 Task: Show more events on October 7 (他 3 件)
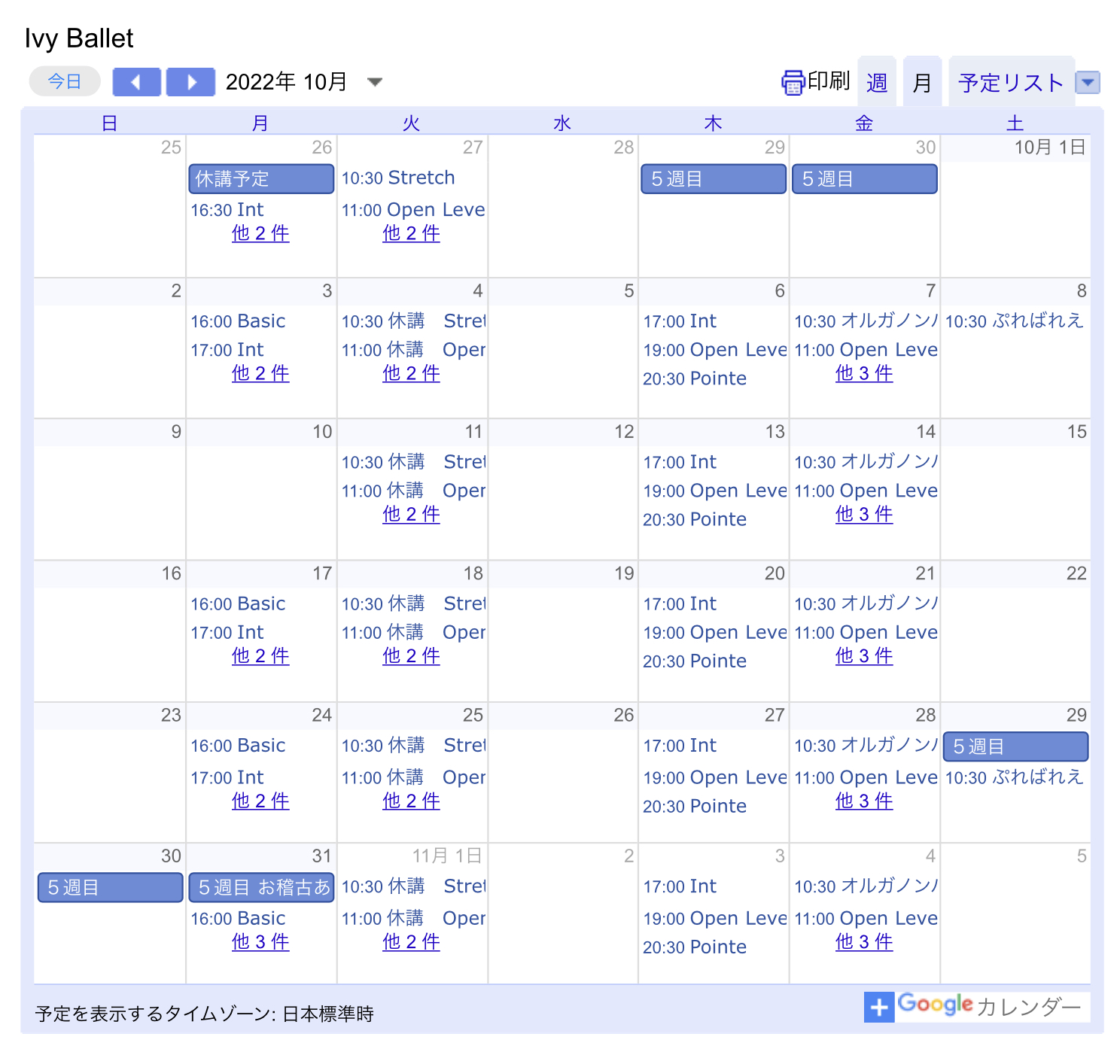click(864, 373)
